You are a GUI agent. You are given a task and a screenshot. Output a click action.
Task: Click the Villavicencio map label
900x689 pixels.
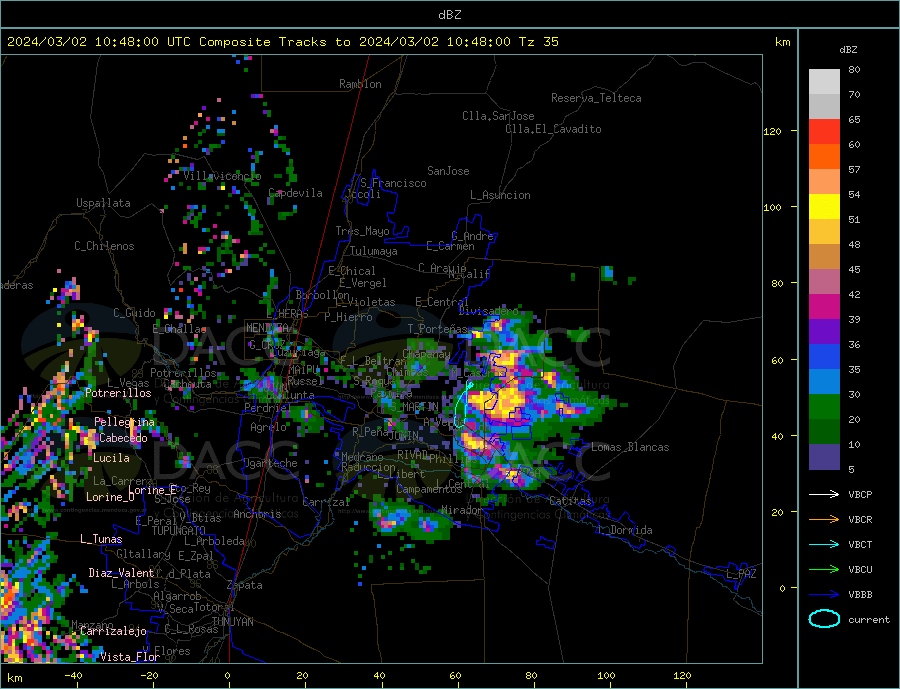[222, 176]
